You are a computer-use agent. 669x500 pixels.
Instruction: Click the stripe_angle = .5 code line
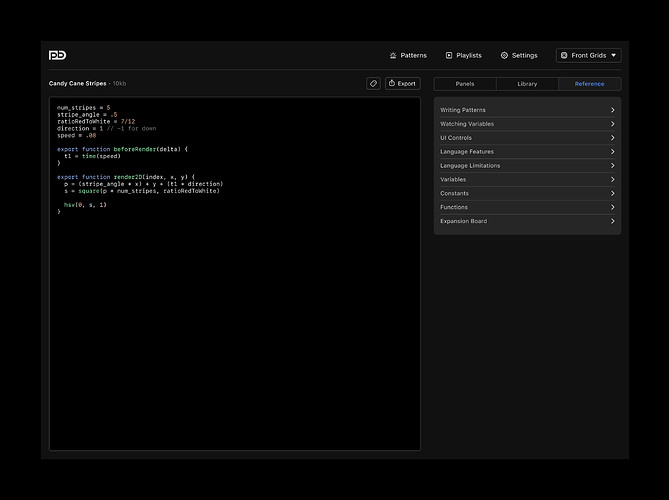coord(87,114)
